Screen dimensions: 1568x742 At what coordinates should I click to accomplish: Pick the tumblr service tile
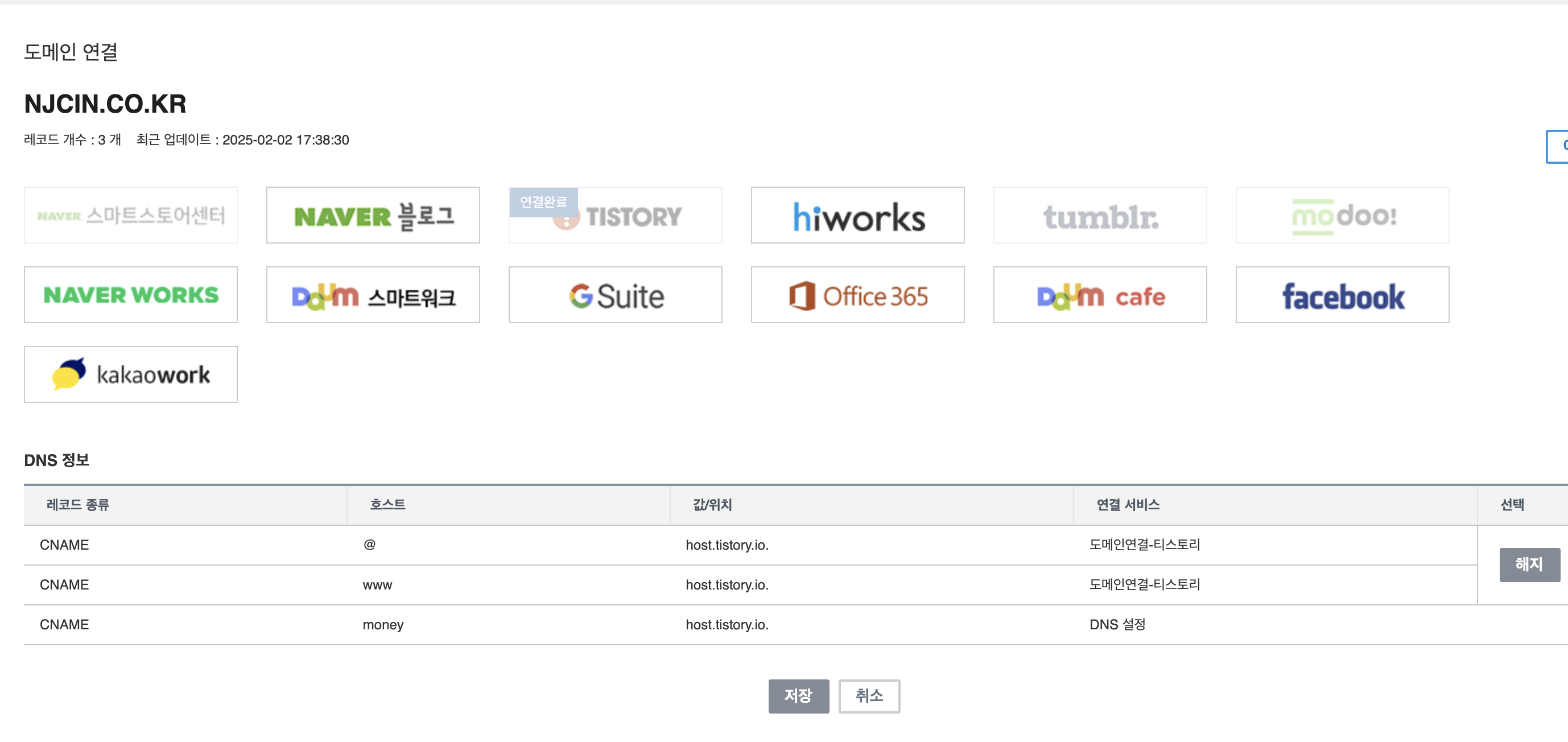tap(1099, 215)
